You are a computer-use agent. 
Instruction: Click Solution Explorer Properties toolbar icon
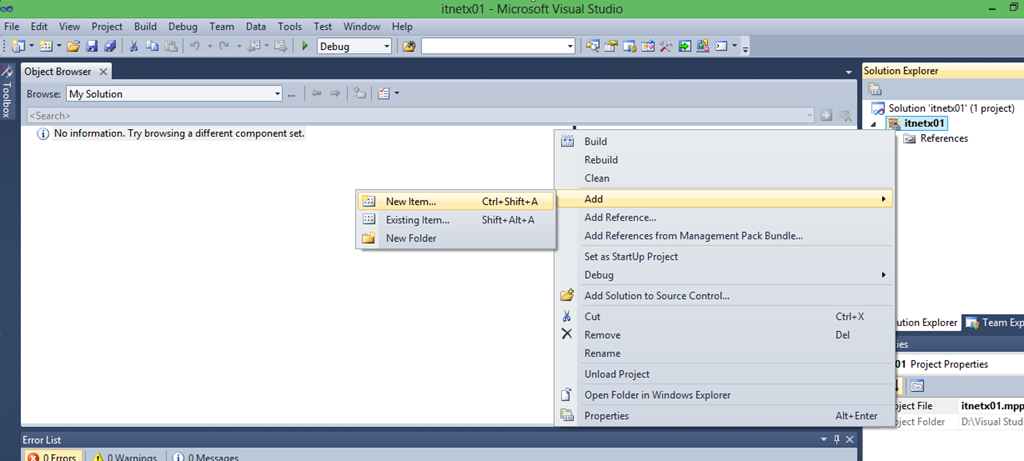(876, 90)
